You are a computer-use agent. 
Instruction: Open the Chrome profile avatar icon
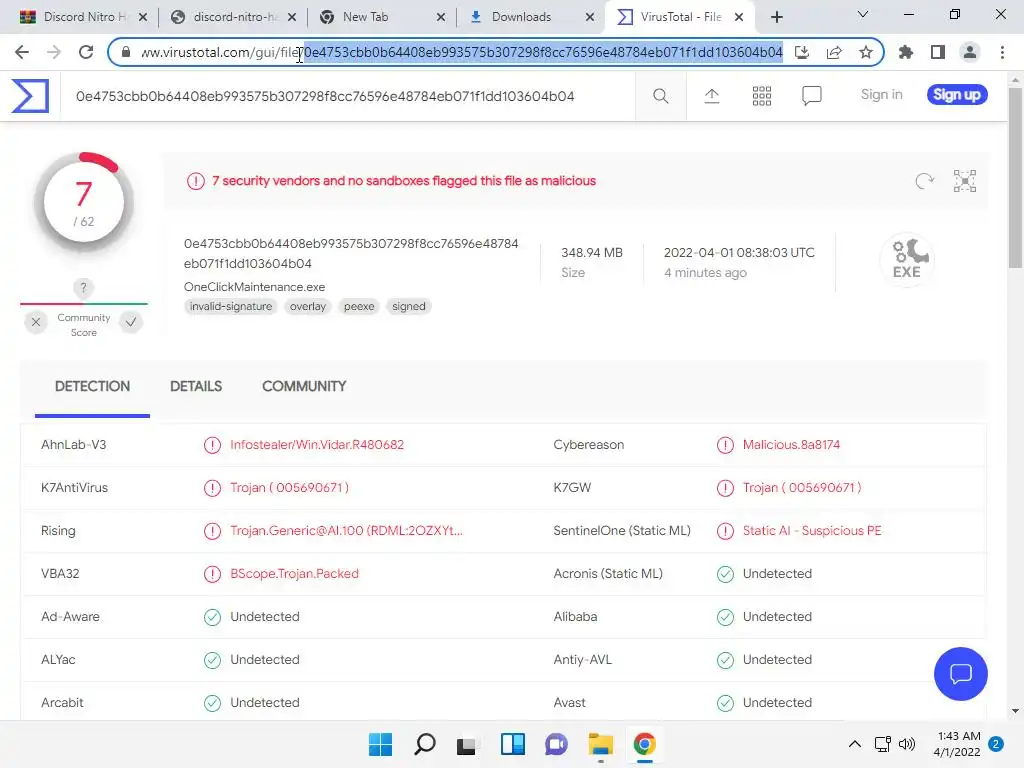970,52
